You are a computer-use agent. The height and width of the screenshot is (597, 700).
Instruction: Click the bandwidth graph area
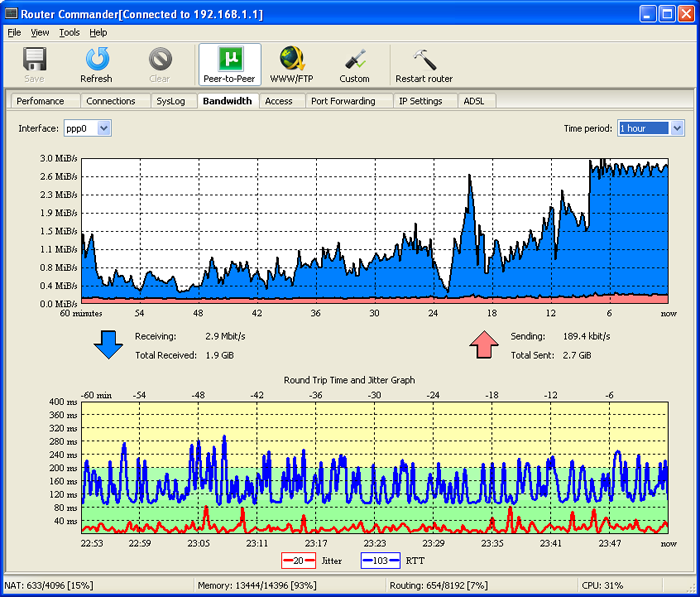374,230
